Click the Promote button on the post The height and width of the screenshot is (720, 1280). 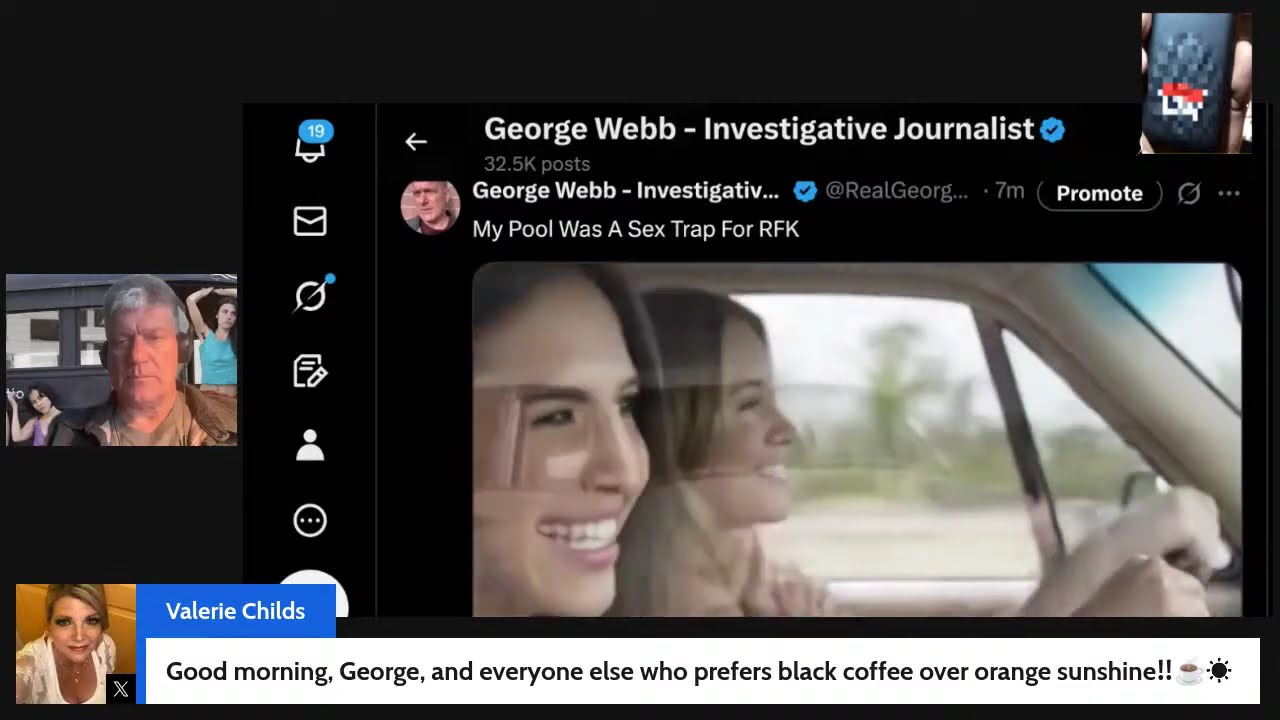coord(1099,193)
